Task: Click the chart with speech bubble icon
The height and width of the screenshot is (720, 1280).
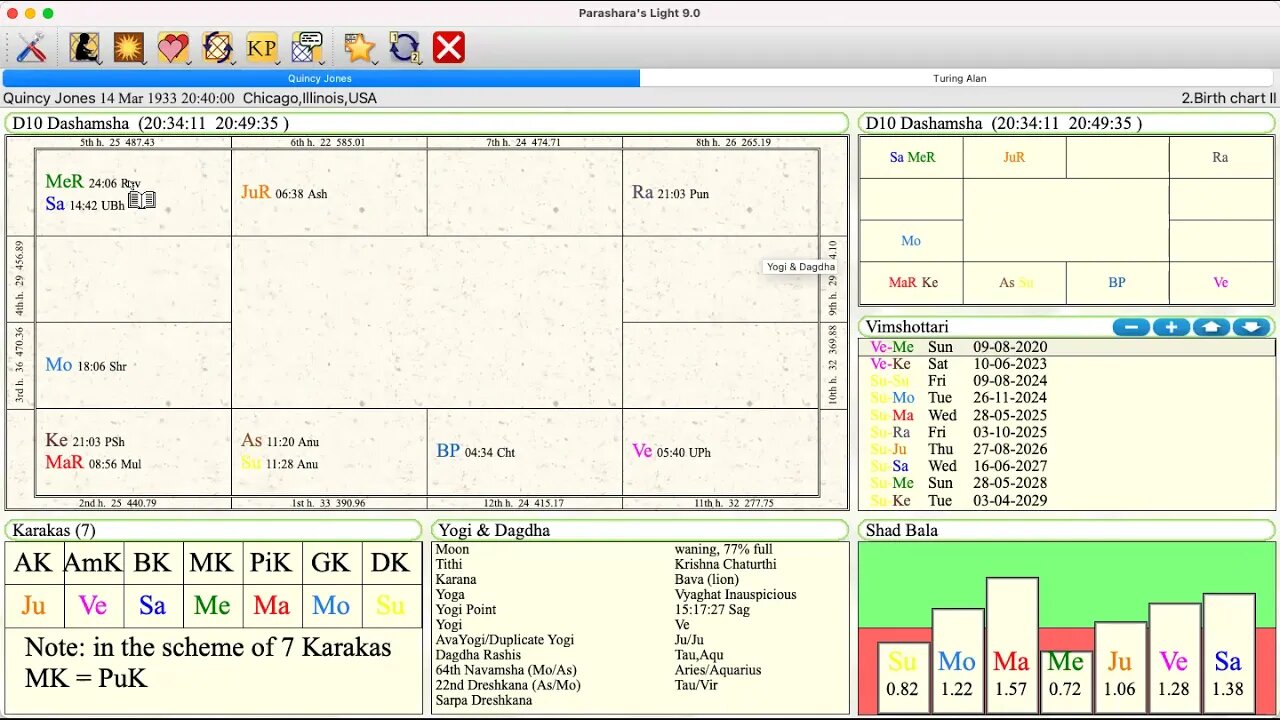Action: tap(307, 47)
